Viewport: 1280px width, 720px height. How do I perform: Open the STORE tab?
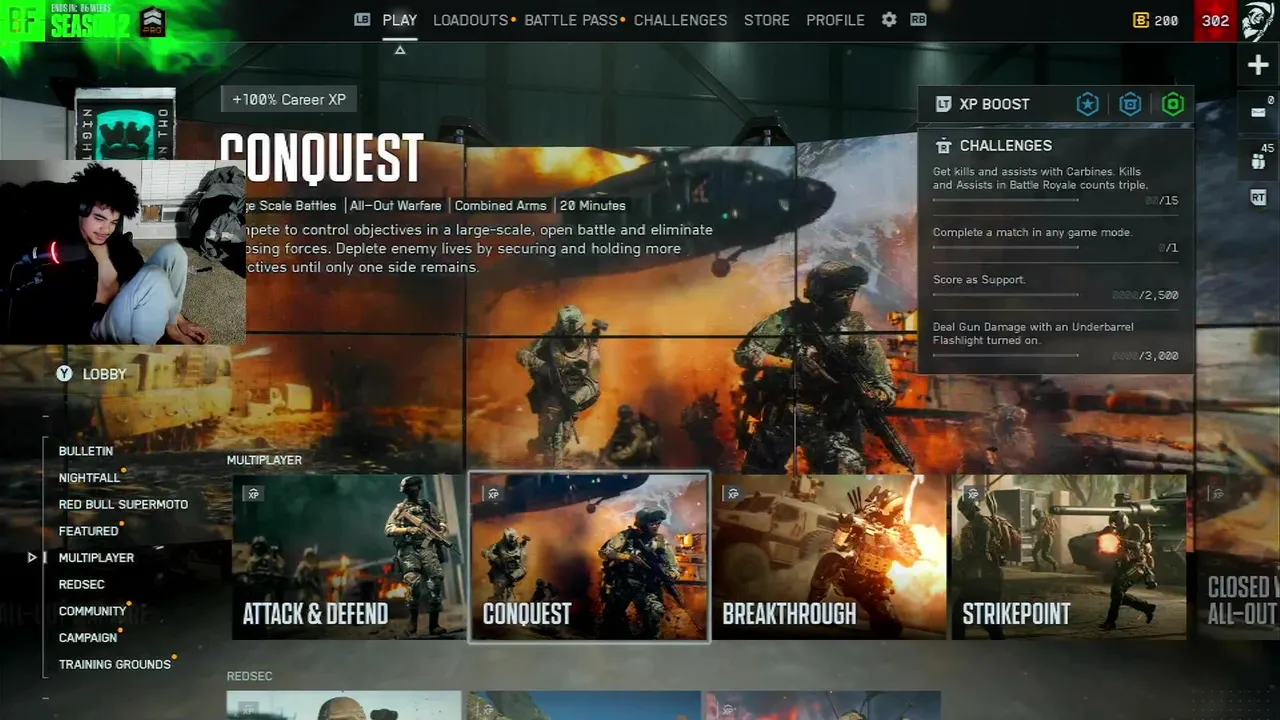pos(766,20)
